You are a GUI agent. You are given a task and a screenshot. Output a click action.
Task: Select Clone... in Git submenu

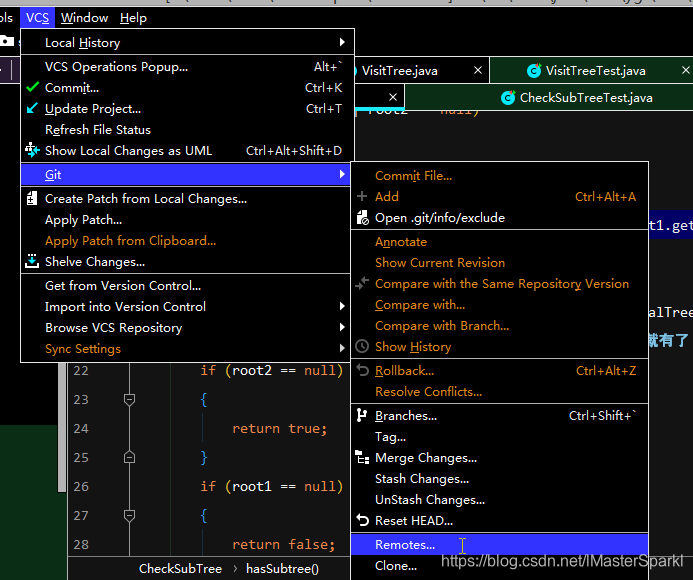[x=499, y=566]
